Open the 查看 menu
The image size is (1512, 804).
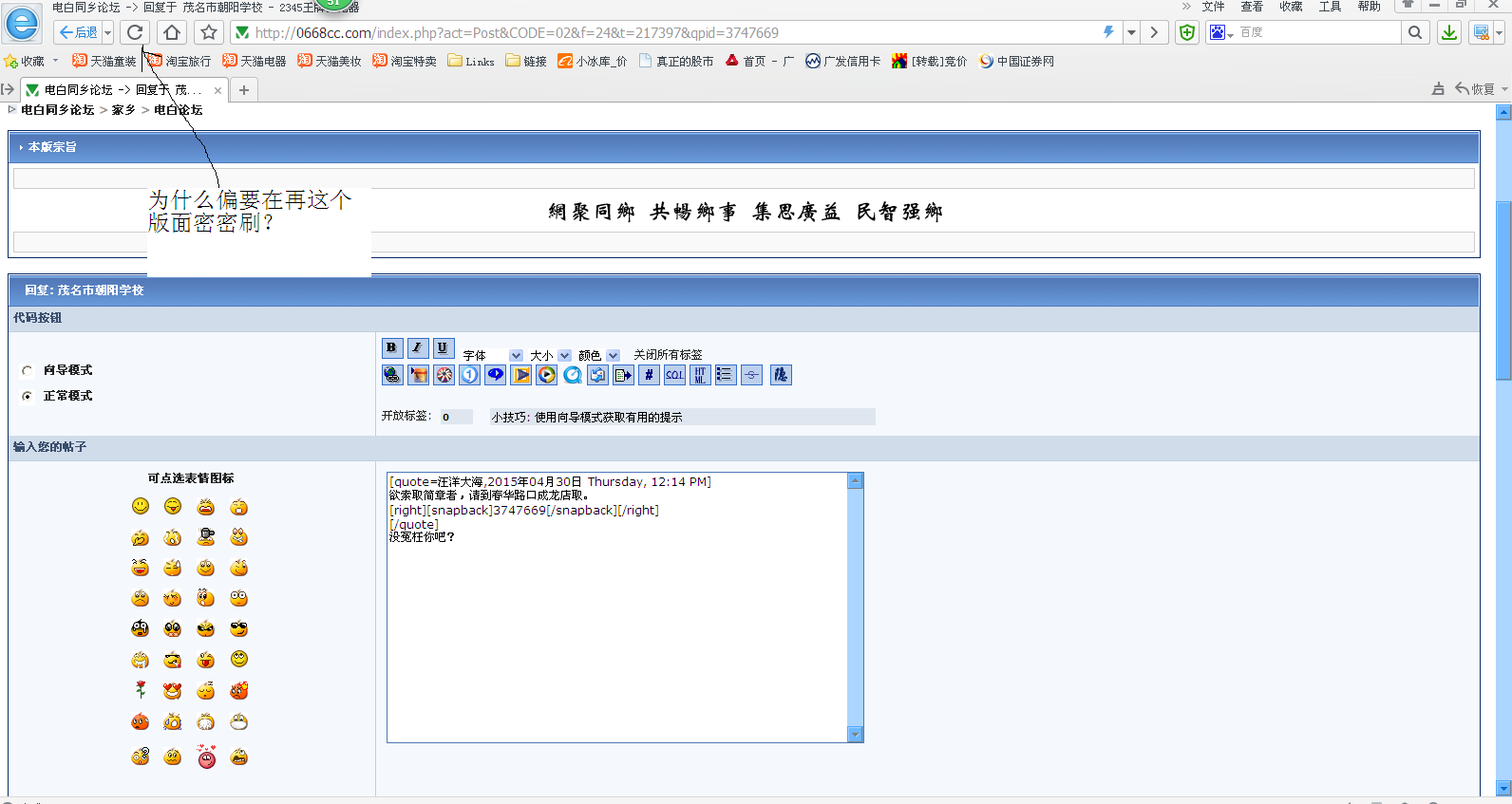[x=1252, y=7]
